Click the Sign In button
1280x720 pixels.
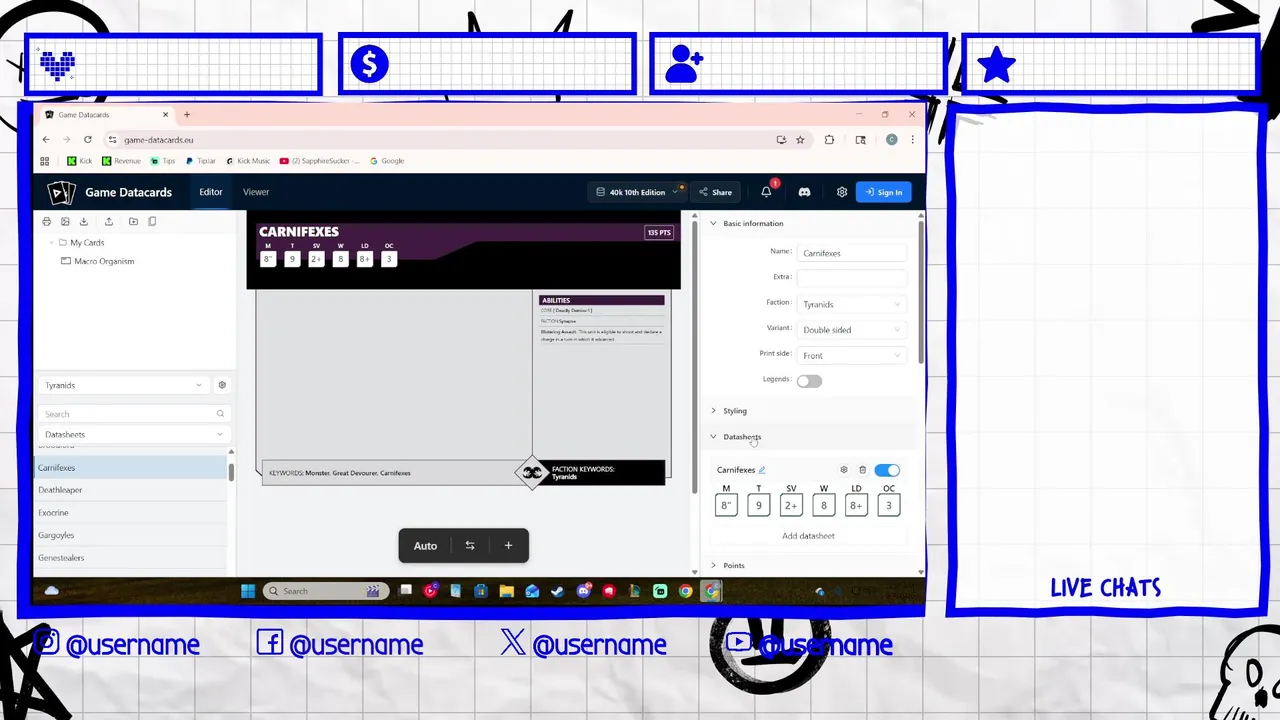click(x=883, y=192)
